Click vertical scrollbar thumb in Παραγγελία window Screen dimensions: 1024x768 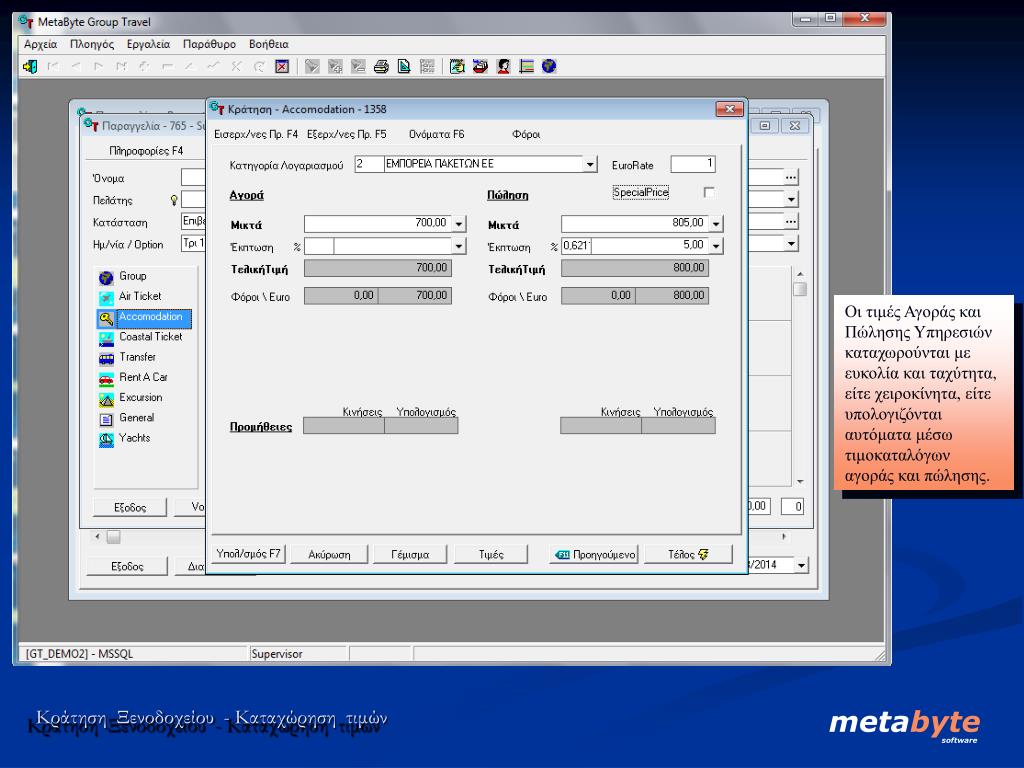(x=800, y=289)
